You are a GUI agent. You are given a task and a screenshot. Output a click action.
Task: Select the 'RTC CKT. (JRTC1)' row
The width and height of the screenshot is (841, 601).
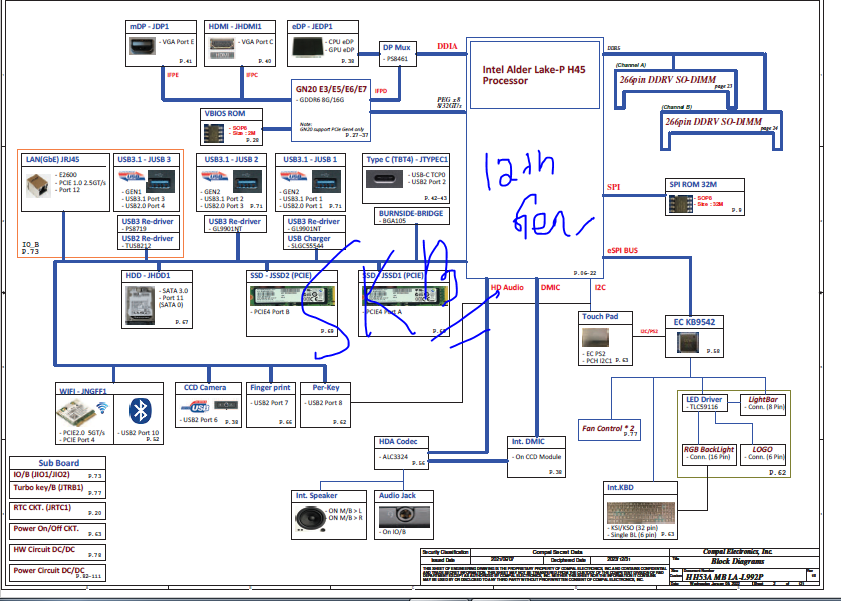(x=57, y=510)
